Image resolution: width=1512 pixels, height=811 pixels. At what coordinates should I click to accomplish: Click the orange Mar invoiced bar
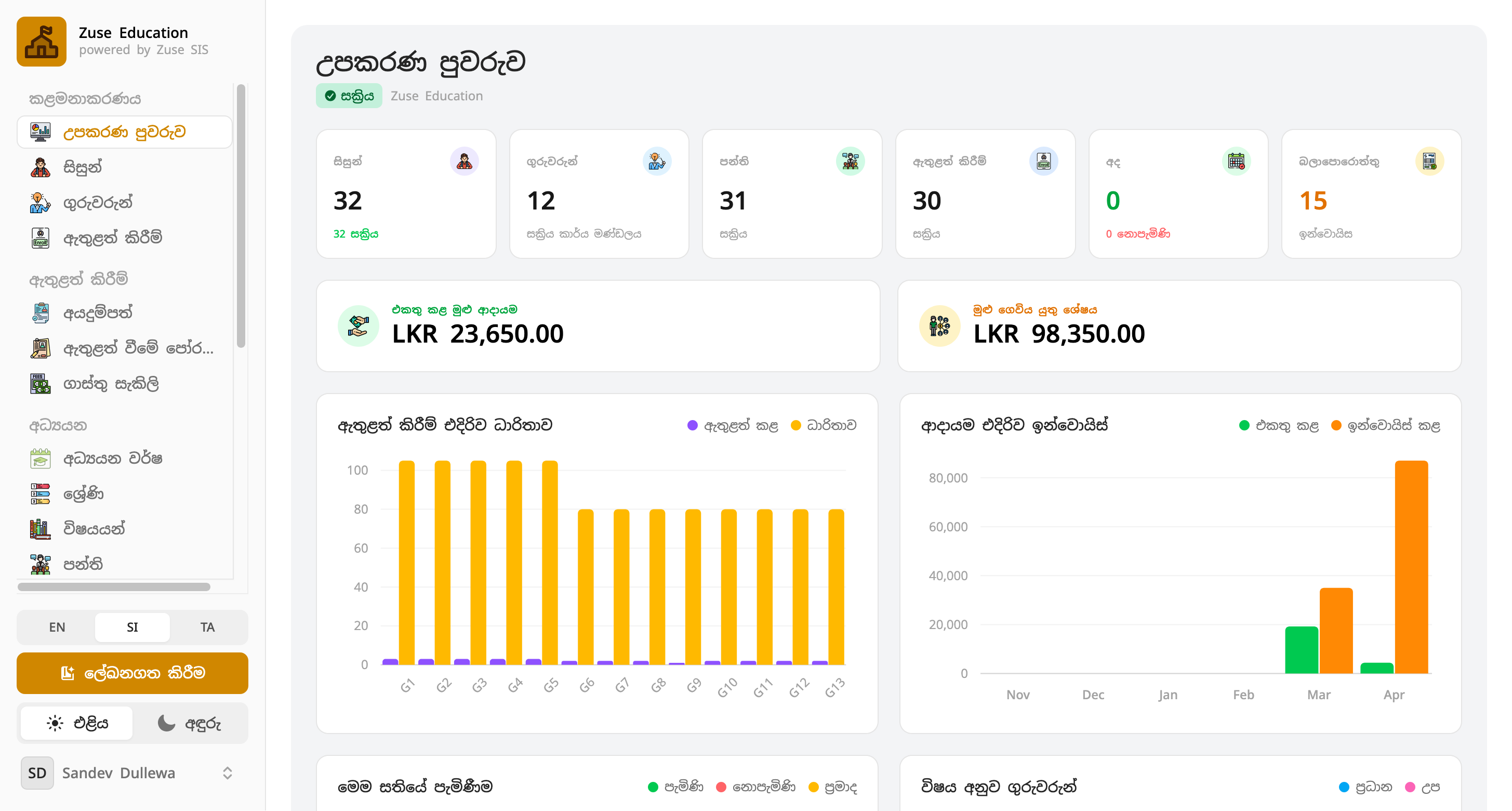(x=1336, y=631)
